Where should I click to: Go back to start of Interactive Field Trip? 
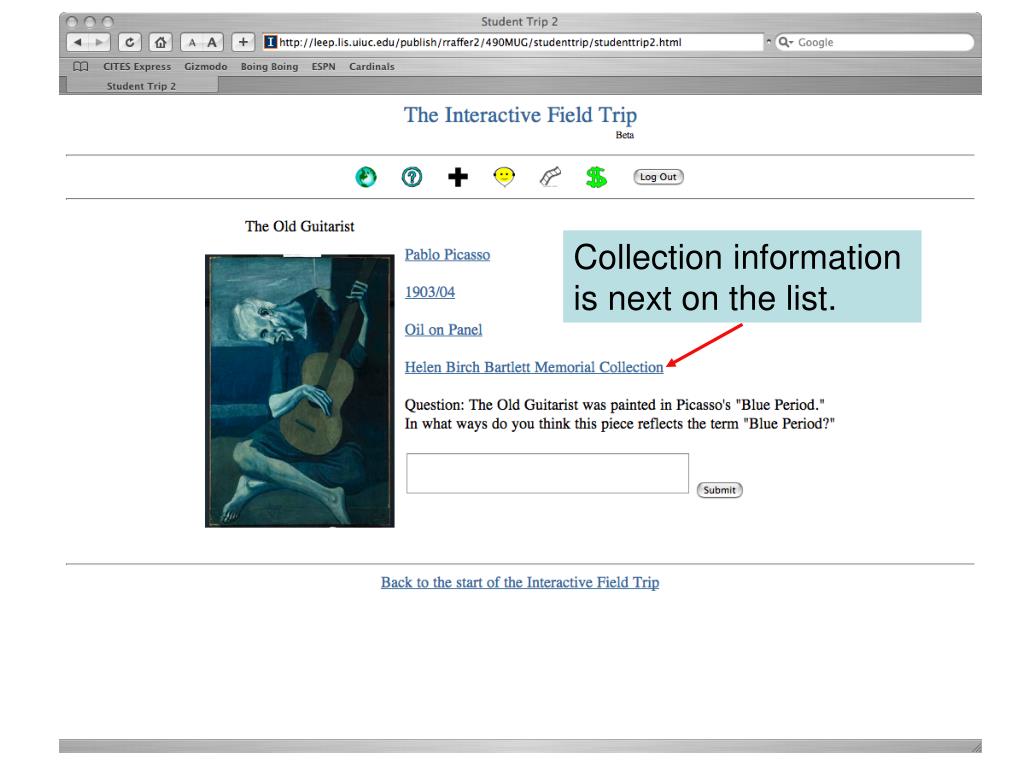click(520, 583)
